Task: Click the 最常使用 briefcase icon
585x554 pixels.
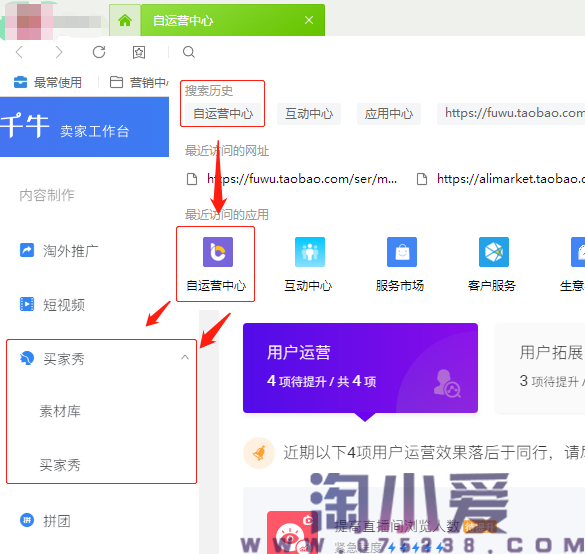Action: click(x=21, y=82)
